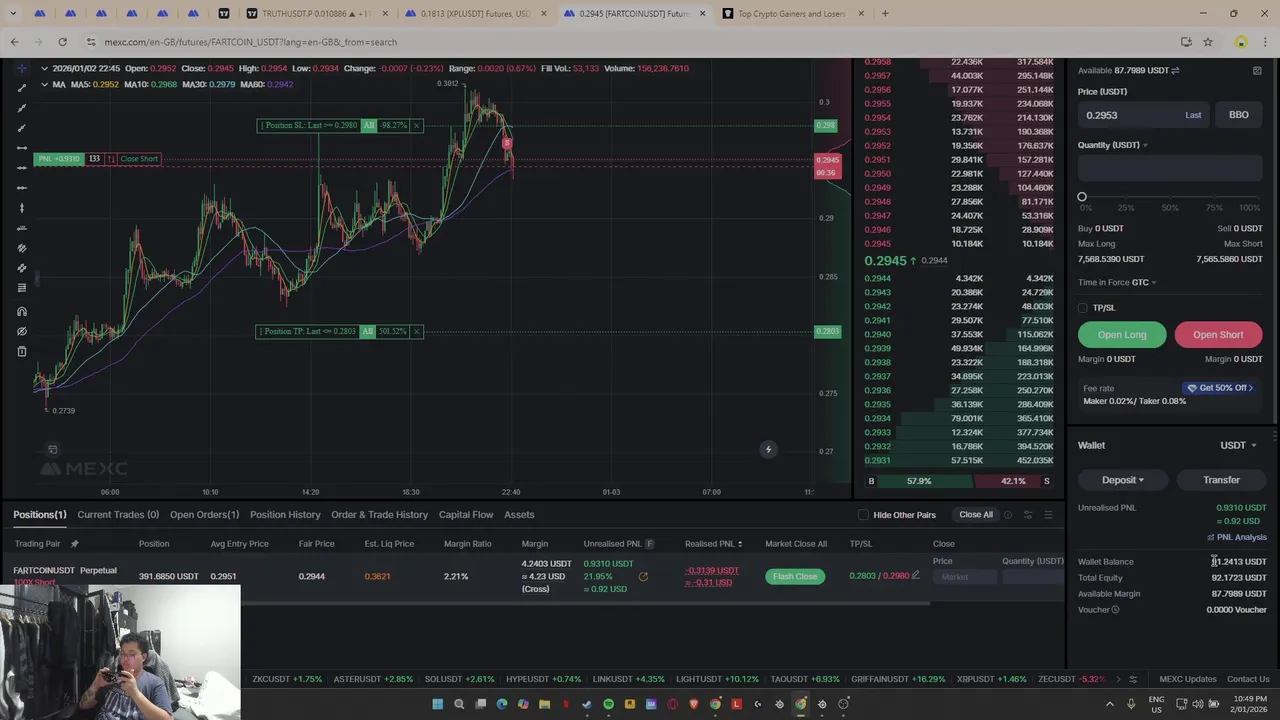
Task: Sort by the Realised PNL column
Action: point(713,544)
